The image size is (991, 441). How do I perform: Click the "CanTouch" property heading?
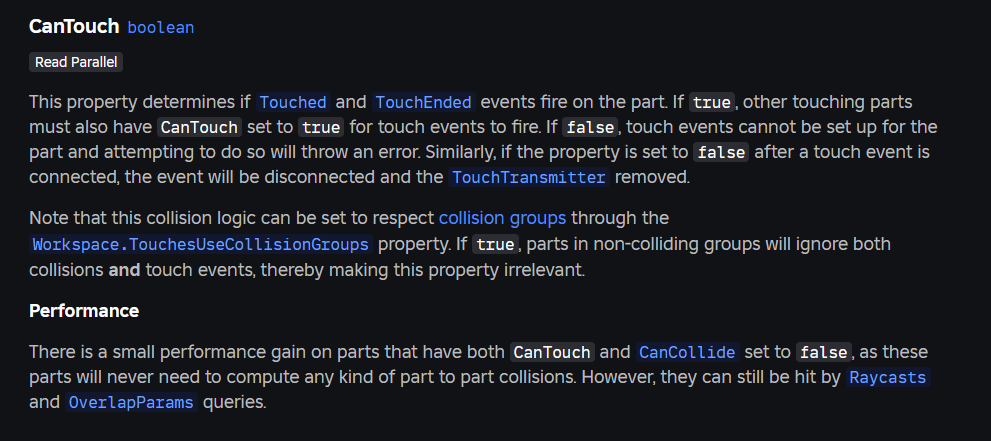coord(74,26)
